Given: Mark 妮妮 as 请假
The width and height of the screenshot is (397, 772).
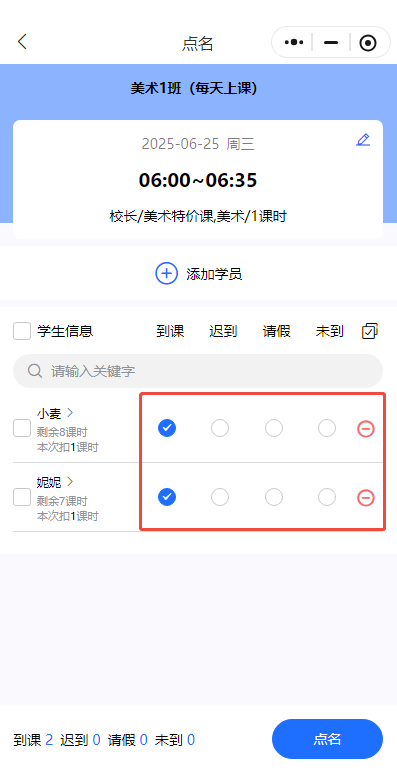Looking at the screenshot, I should [x=274, y=497].
